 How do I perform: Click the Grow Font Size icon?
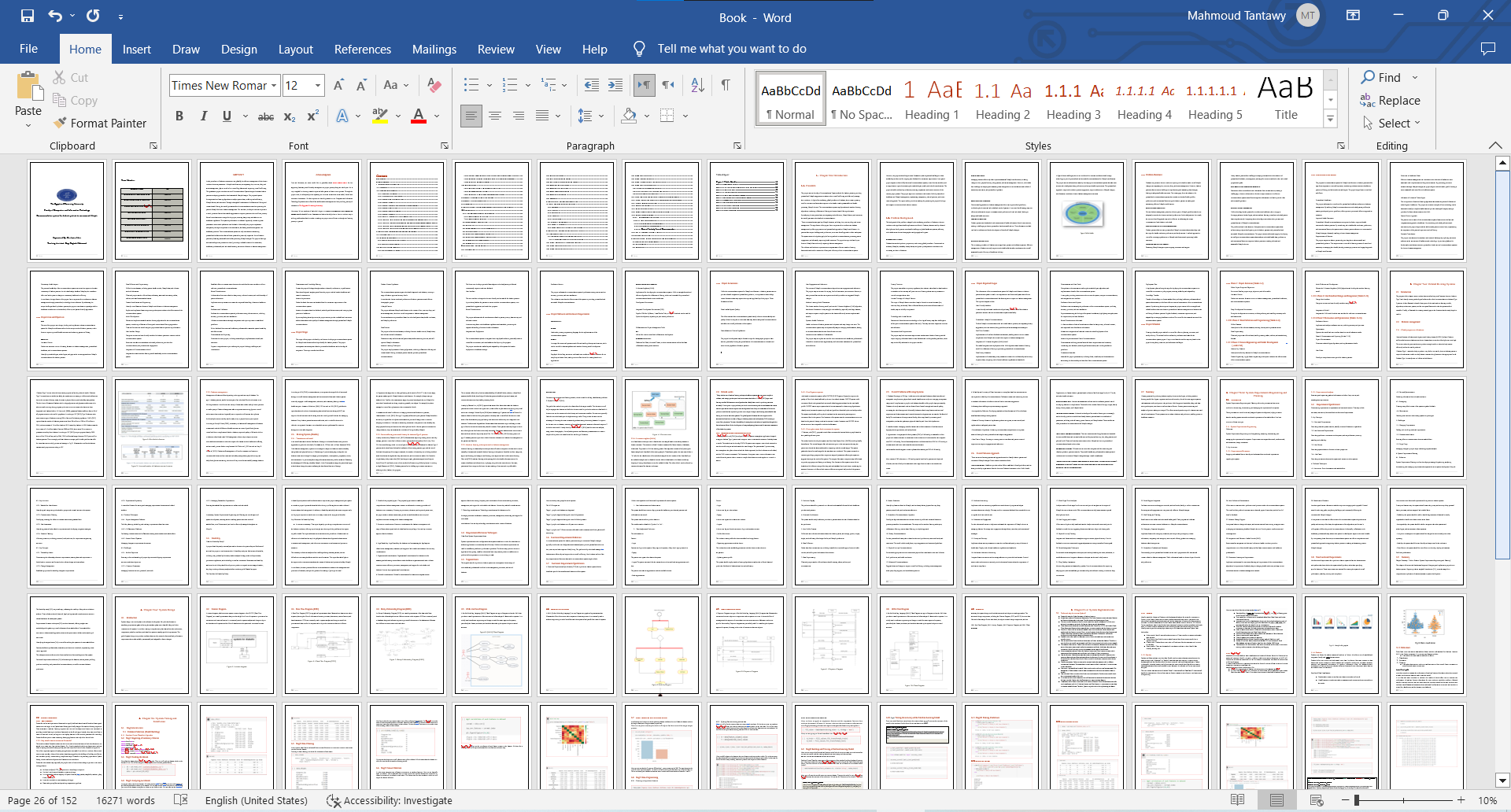click(x=338, y=85)
